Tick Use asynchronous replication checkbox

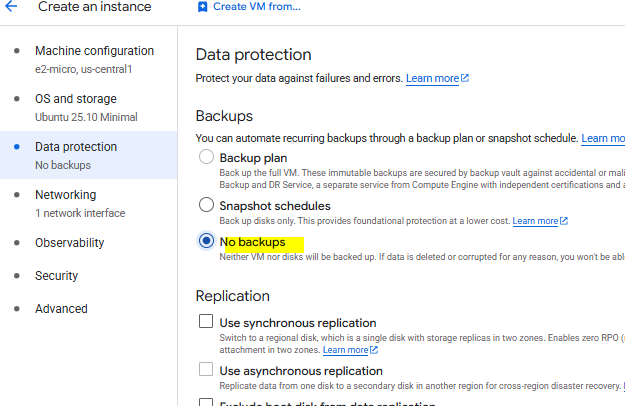pos(206,371)
